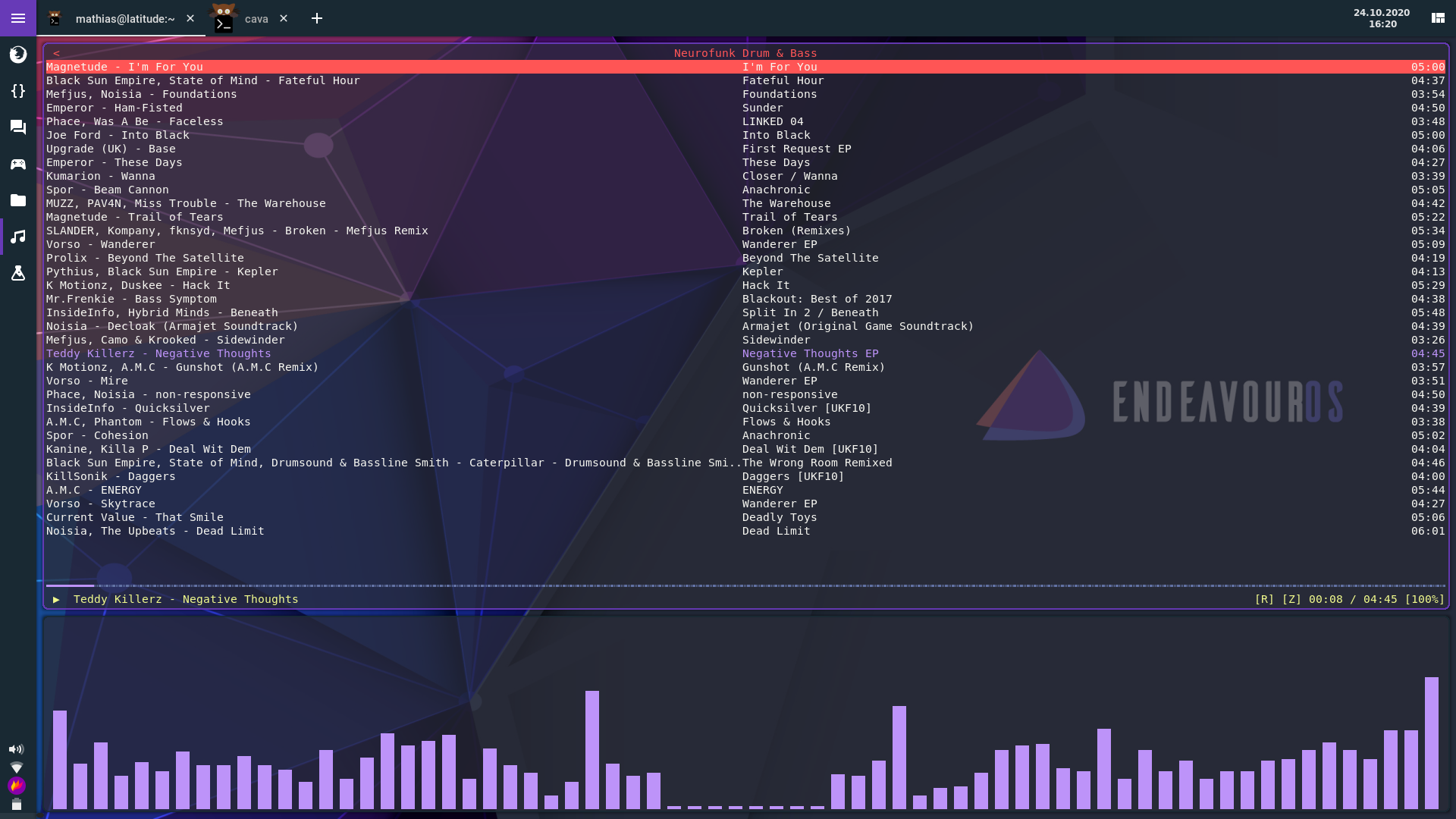The image size is (1456, 819).
Task: Select the active music note icon
Action: (x=17, y=237)
